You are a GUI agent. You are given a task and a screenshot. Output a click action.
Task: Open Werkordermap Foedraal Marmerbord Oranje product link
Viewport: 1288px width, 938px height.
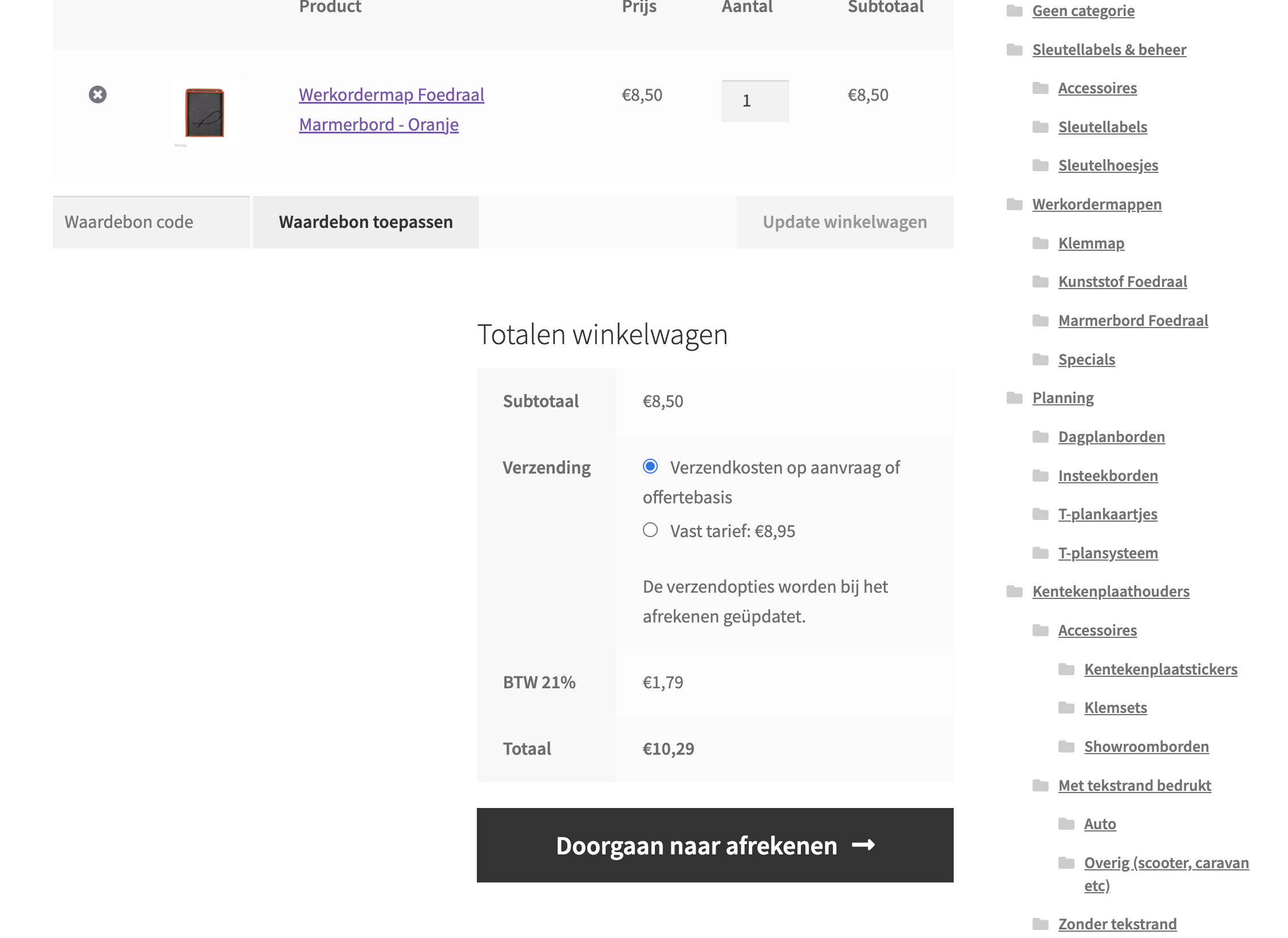point(391,109)
